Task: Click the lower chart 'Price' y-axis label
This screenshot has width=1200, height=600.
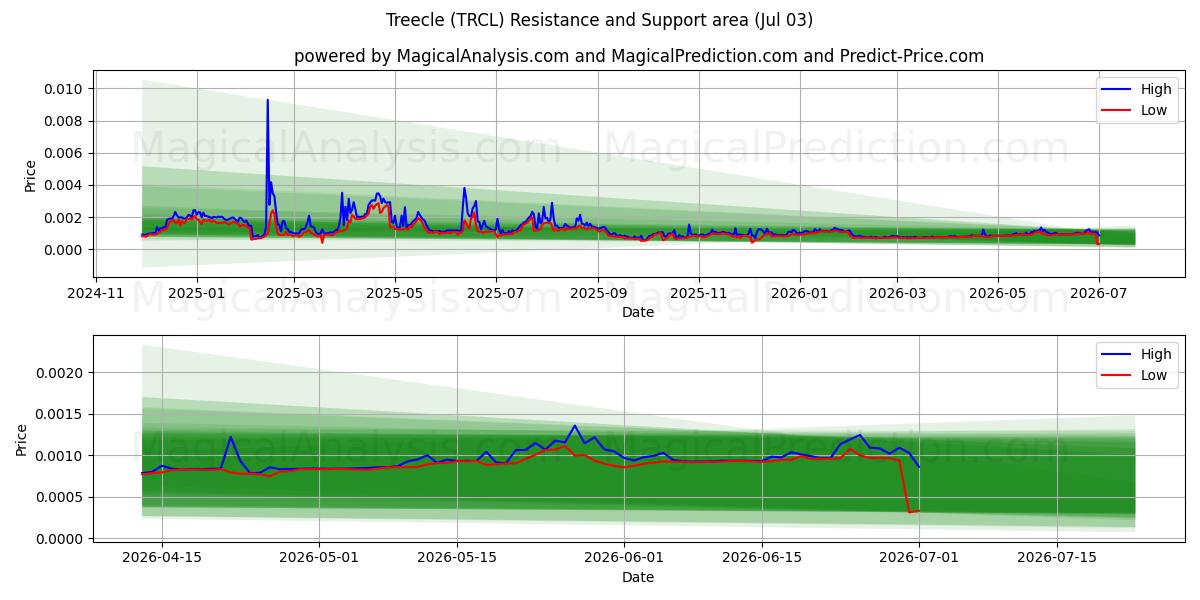Action: click(x=22, y=440)
